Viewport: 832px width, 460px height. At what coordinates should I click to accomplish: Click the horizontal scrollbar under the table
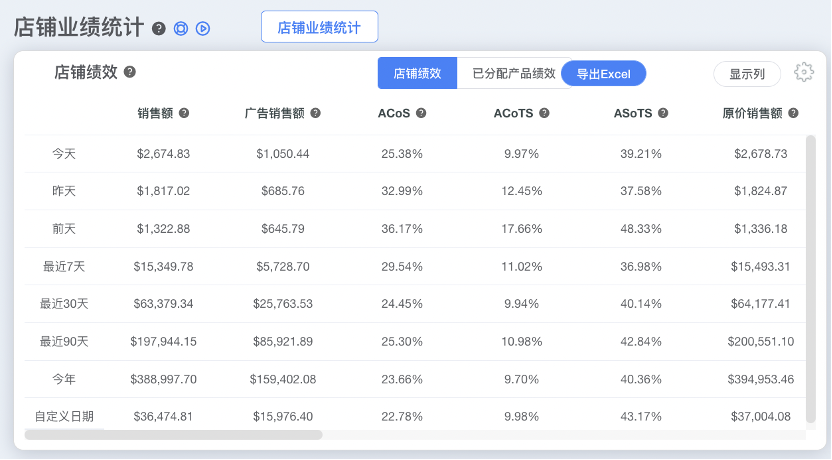coord(173,435)
